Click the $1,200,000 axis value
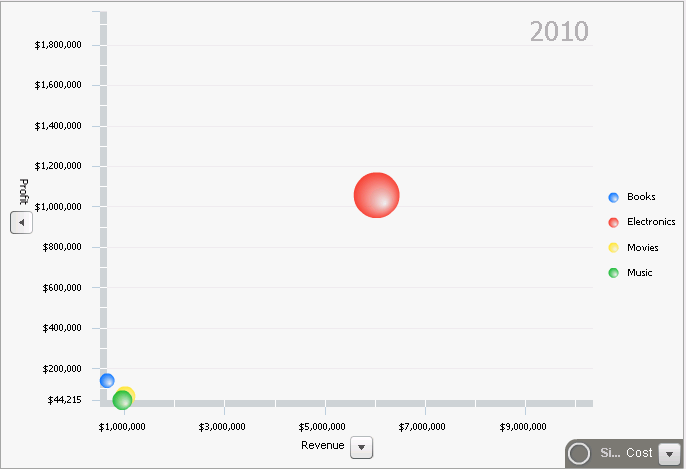The height and width of the screenshot is (469, 686). coord(58,165)
